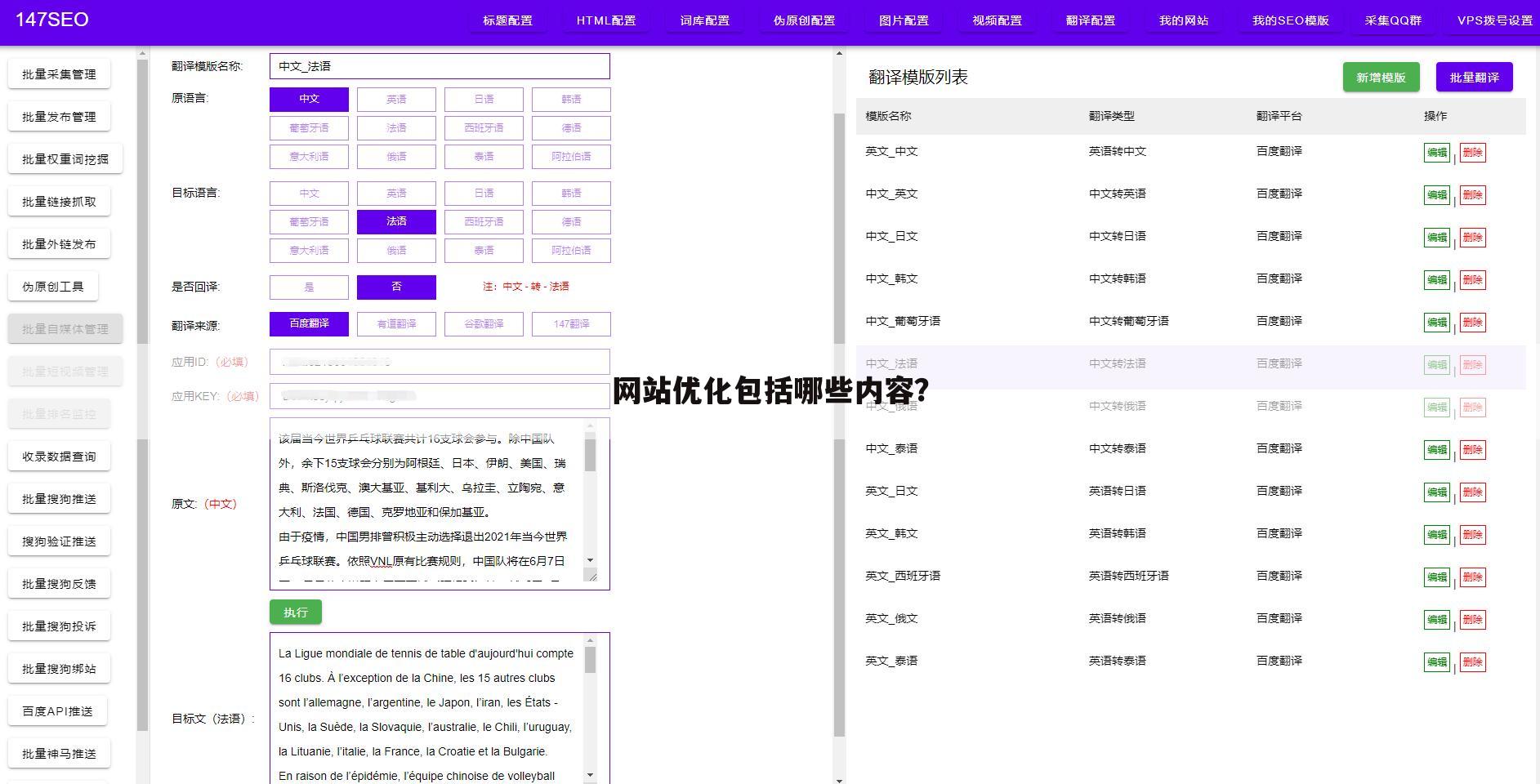Select 英语 as source language
The height and width of the screenshot is (784, 1540).
396,99
